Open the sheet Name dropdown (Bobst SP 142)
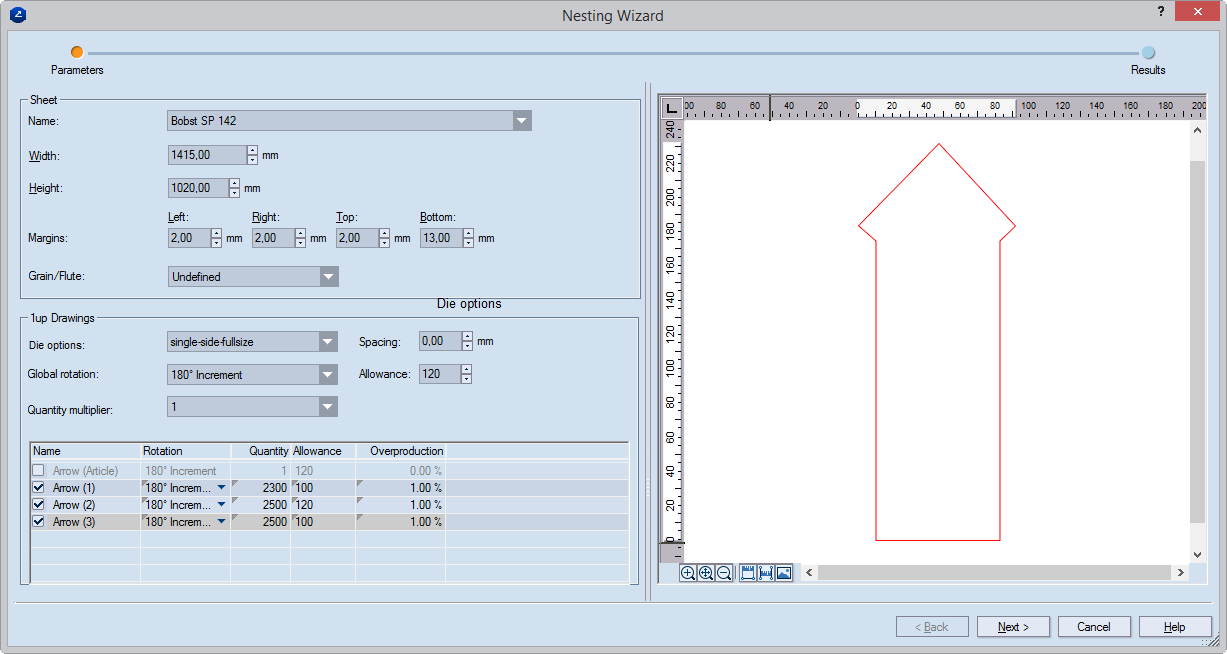The height and width of the screenshot is (654, 1227). (521, 121)
